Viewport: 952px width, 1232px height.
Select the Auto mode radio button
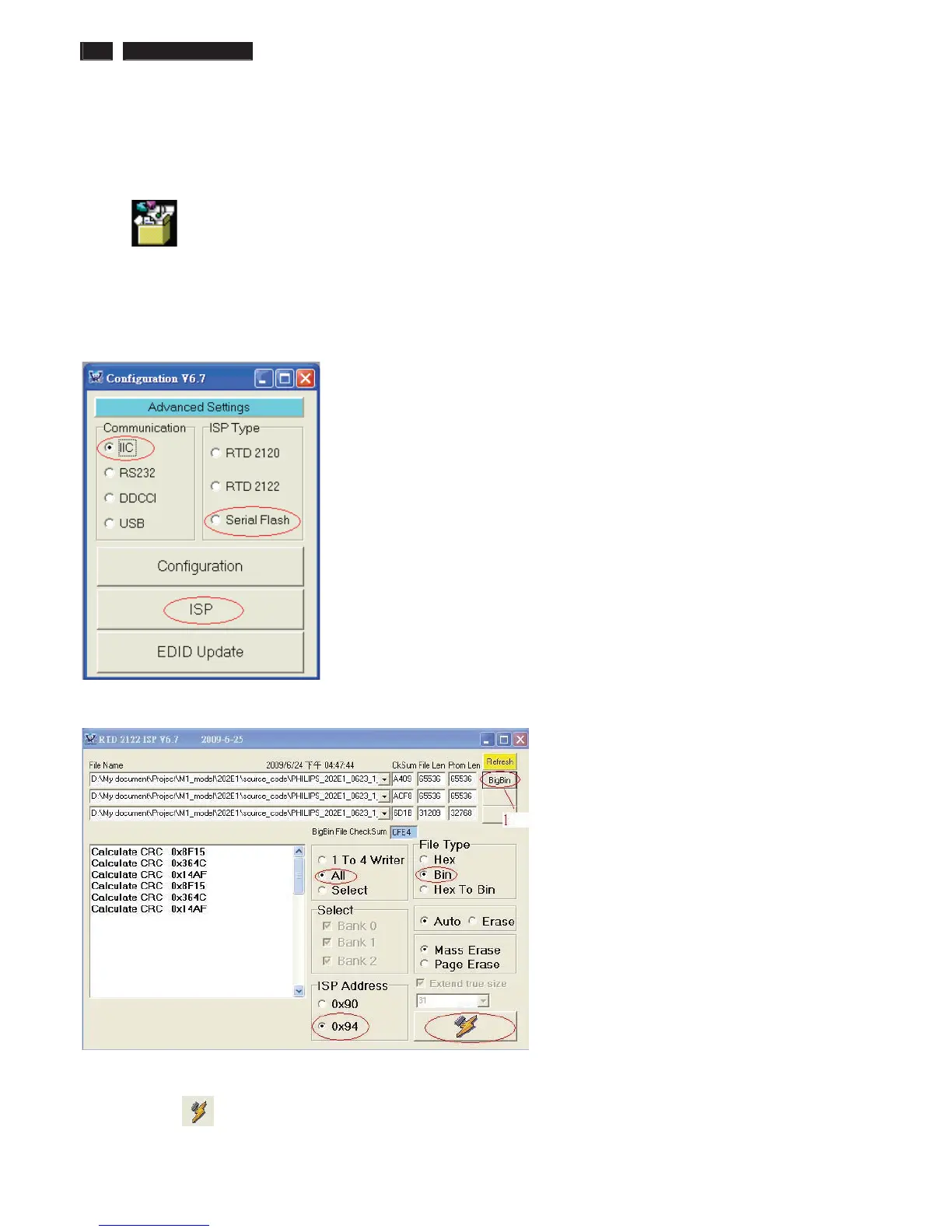[x=440, y=921]
